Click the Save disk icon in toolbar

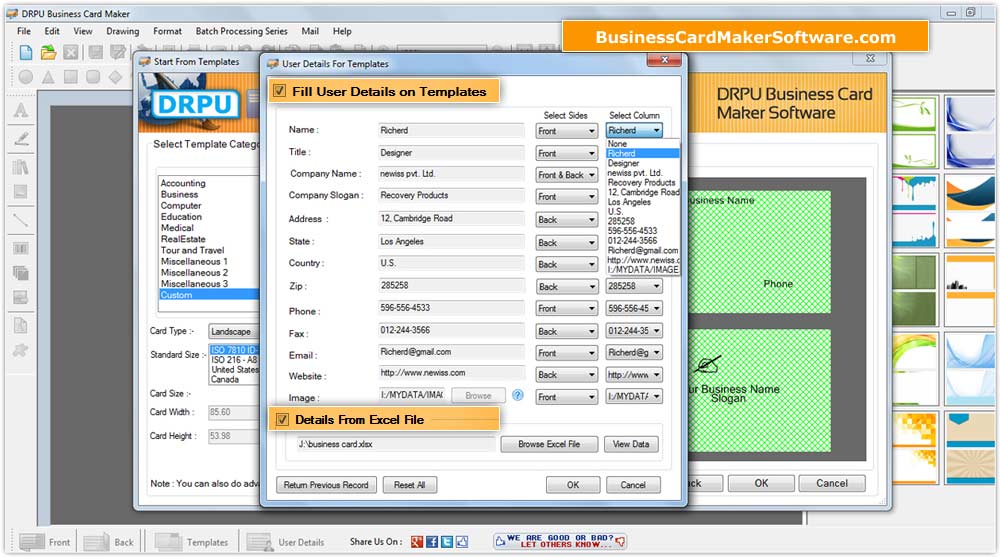96,52
